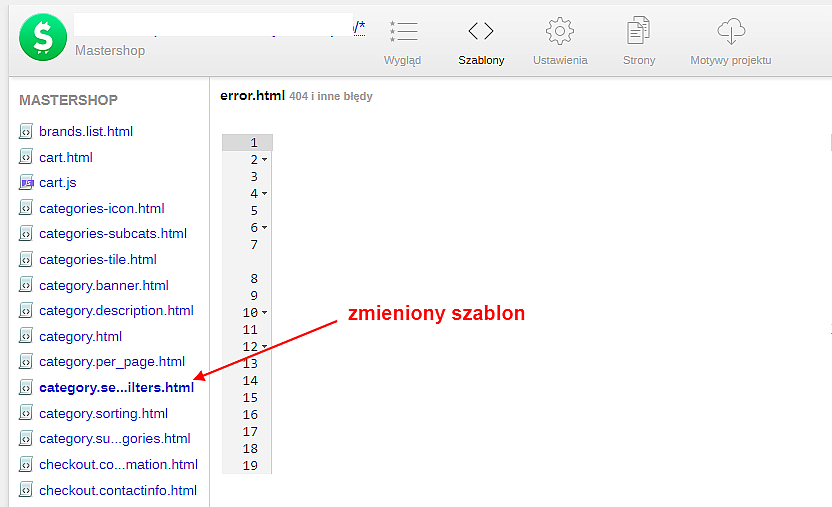
Task: Click the file icon beside cart.html
Action: coord(25,156)
